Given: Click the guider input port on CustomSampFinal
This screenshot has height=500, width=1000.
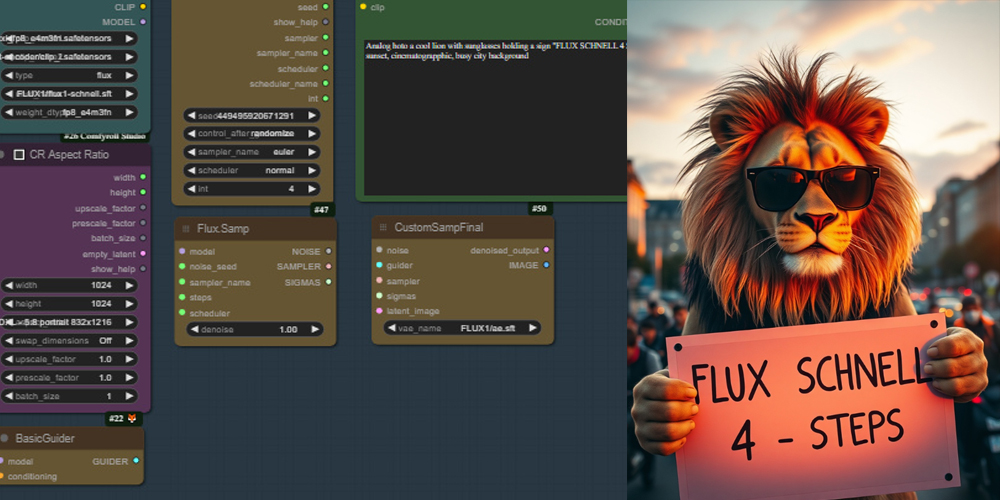Looking at the screenshot, I should point(379,265).
